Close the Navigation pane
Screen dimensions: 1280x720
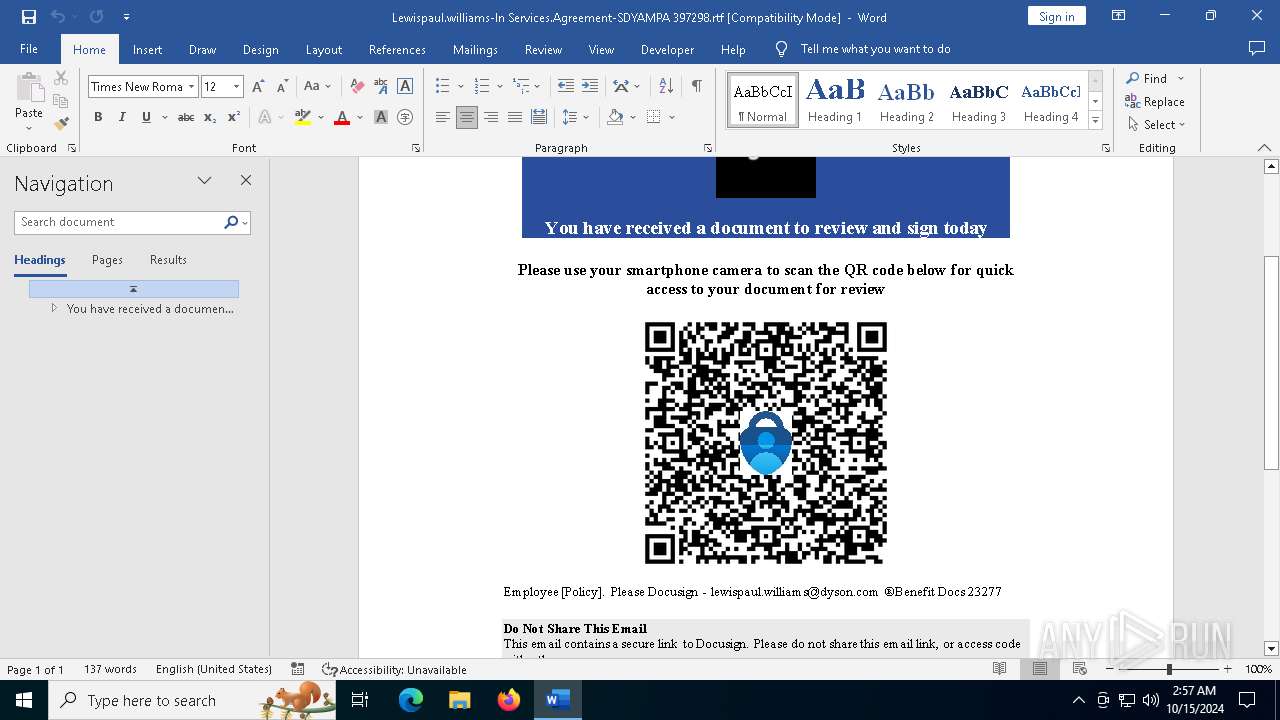click(x=246, y=181)
